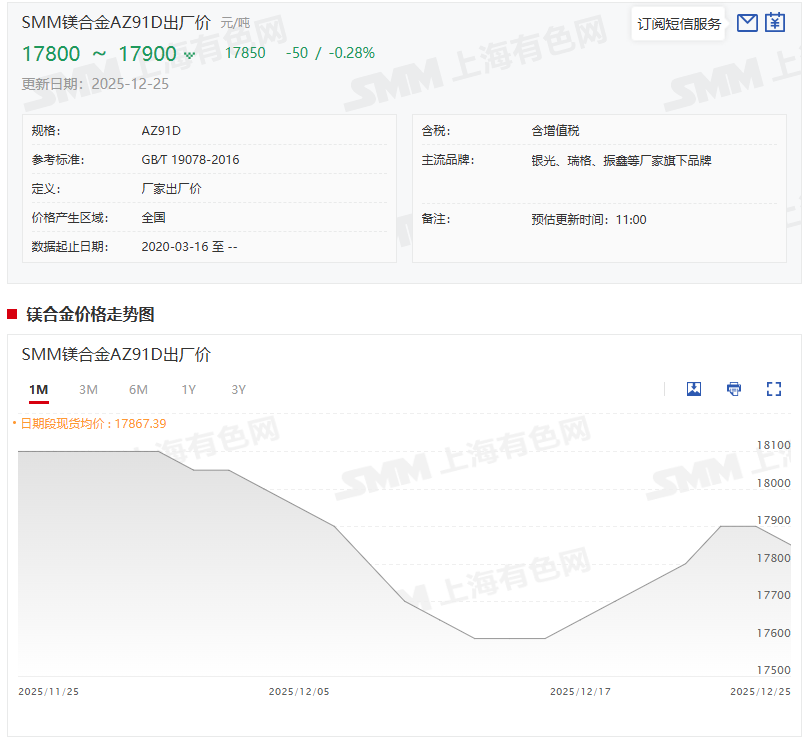The image size is (805, 744).
Task: Open the yuan price calendar icon
Action: click(775, 23)
